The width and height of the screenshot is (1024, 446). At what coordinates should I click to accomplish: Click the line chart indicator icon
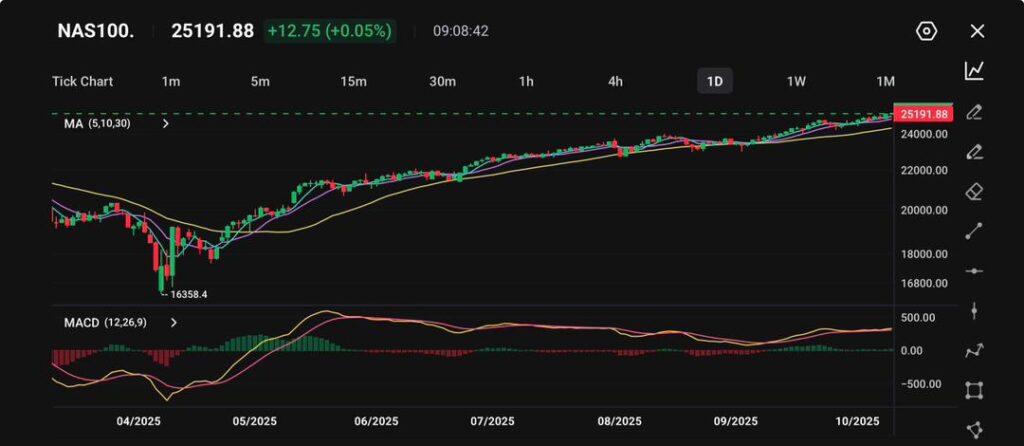974,71
